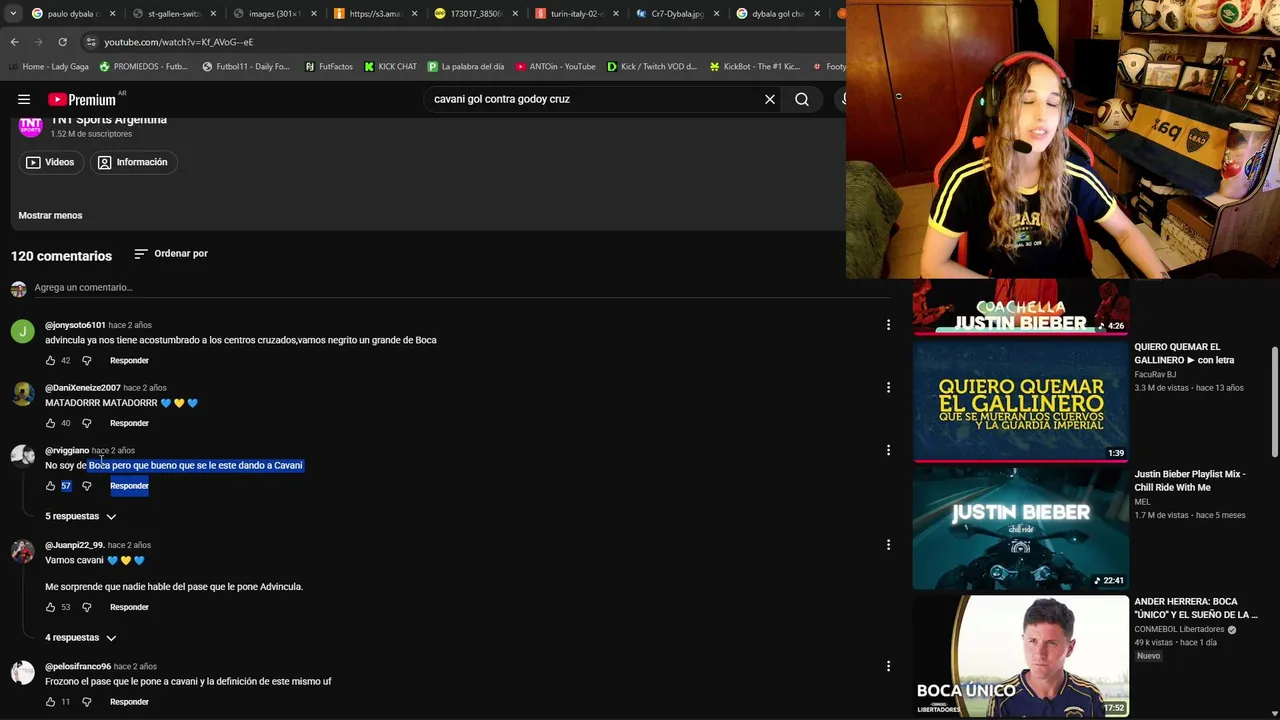Viewport: 1280px width, 720px height.
Task: Dislike the @jonysoto6101 comment
Action: pyautogui.click(x=86, y=360)
